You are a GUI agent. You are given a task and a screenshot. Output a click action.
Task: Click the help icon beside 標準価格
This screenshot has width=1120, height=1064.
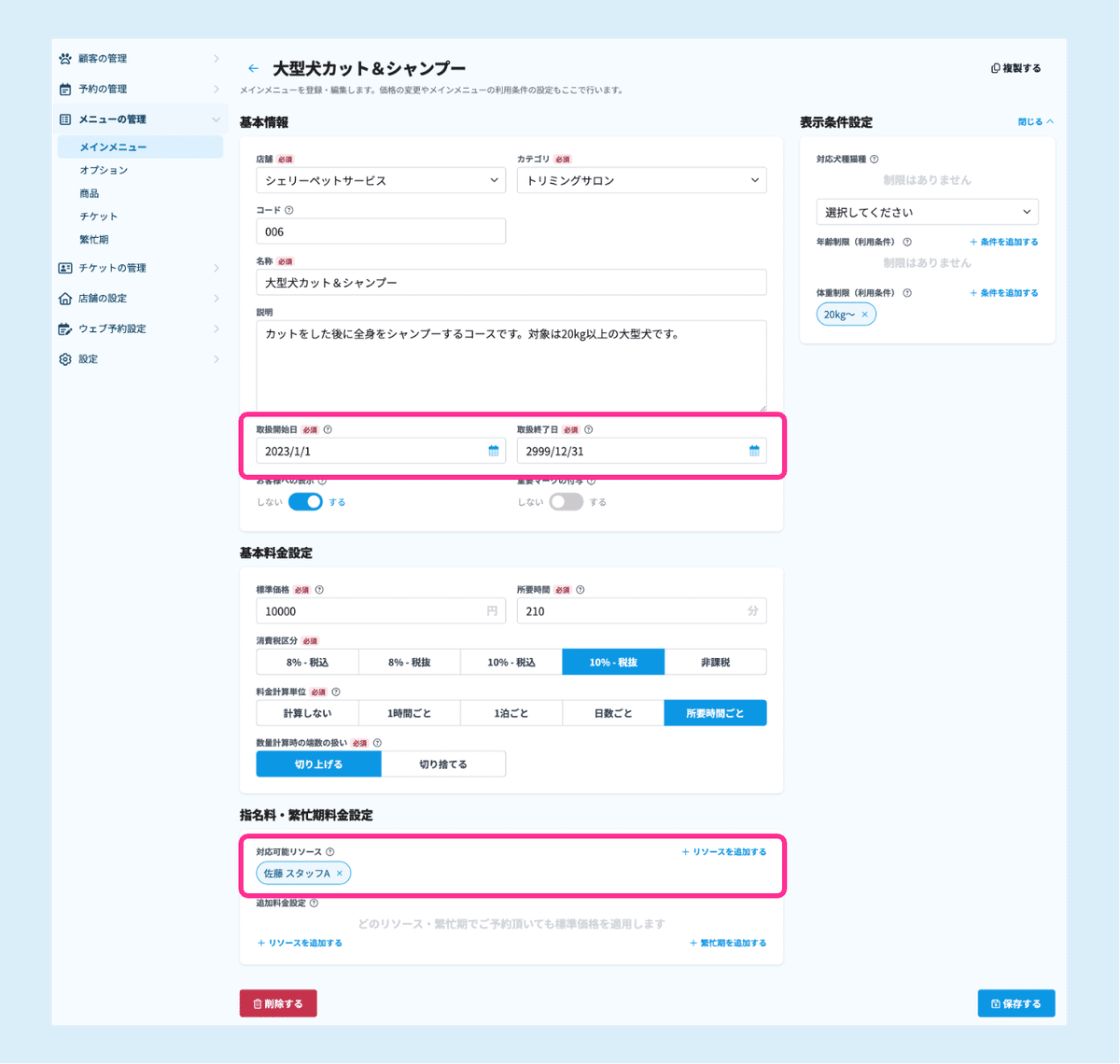click(319, 589)
